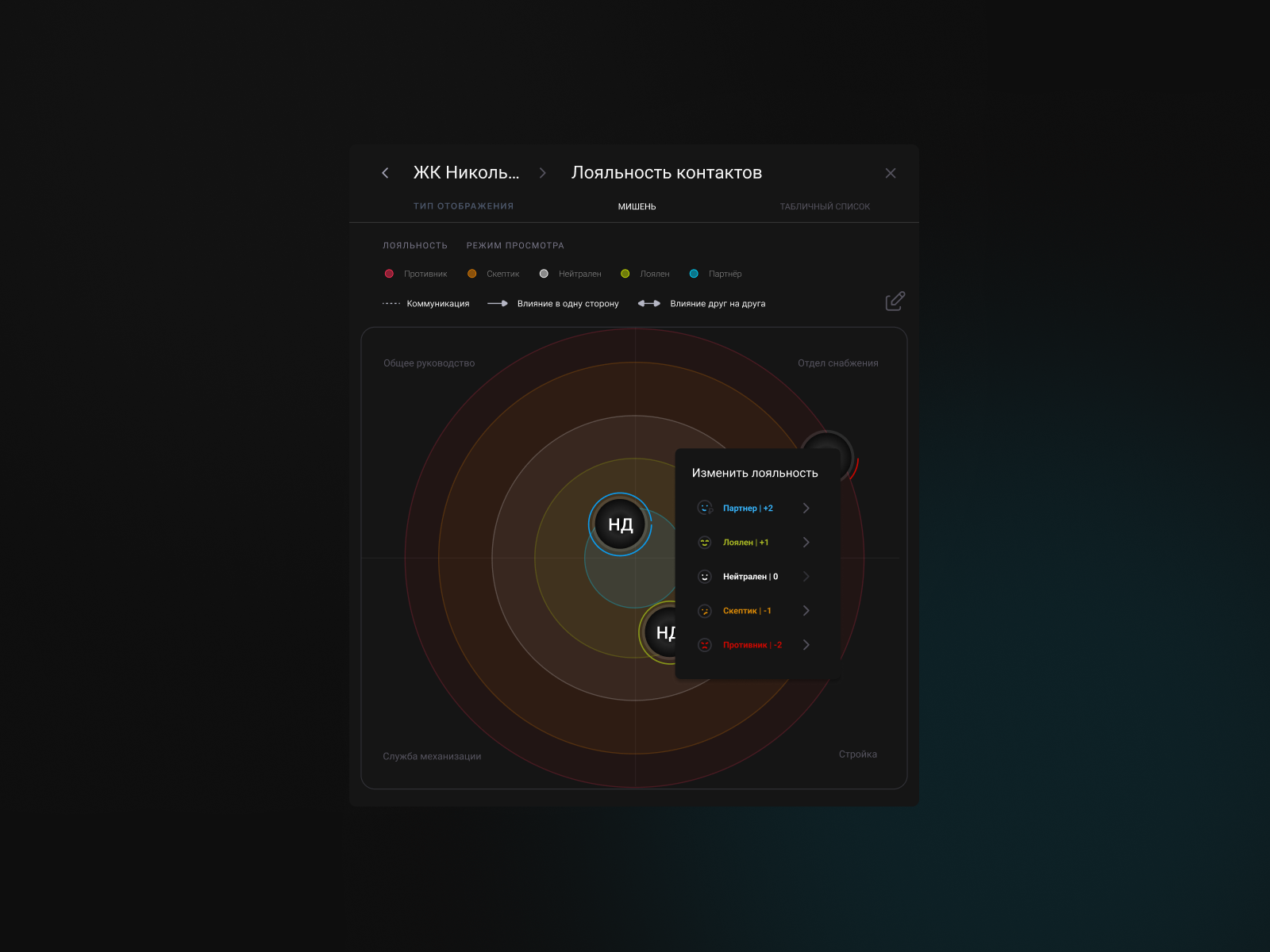Click the Скептик face icon
1270x952 pixels.
(x=705, y=611)
